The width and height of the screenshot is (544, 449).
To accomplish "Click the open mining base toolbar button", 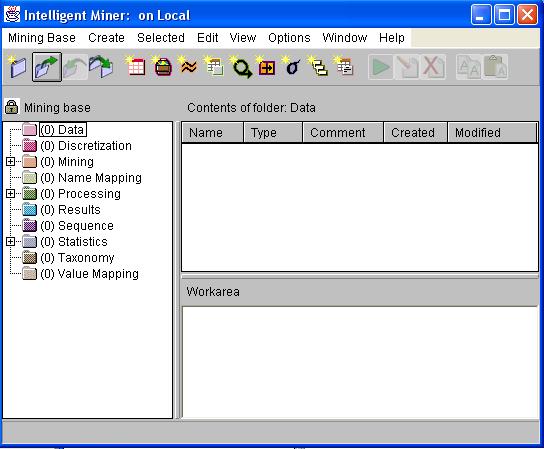I will tap(47, 67).
